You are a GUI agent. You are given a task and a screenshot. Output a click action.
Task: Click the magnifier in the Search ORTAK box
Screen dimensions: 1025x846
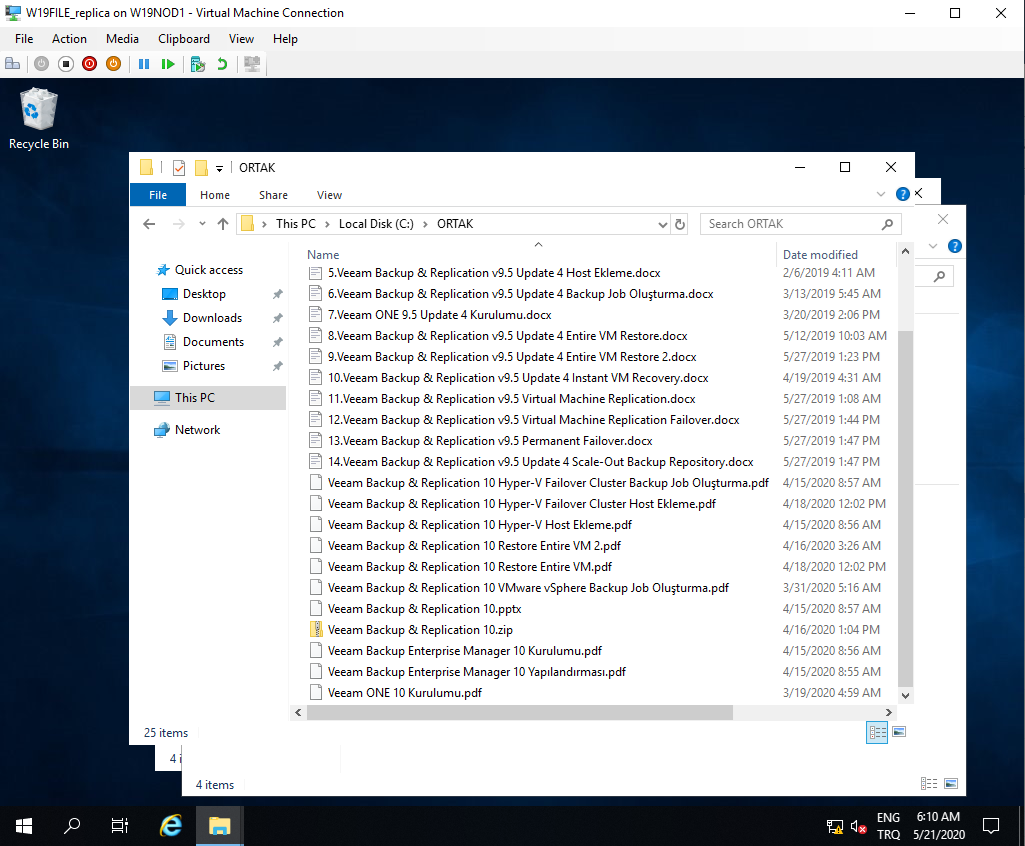[x=887, y=224]
